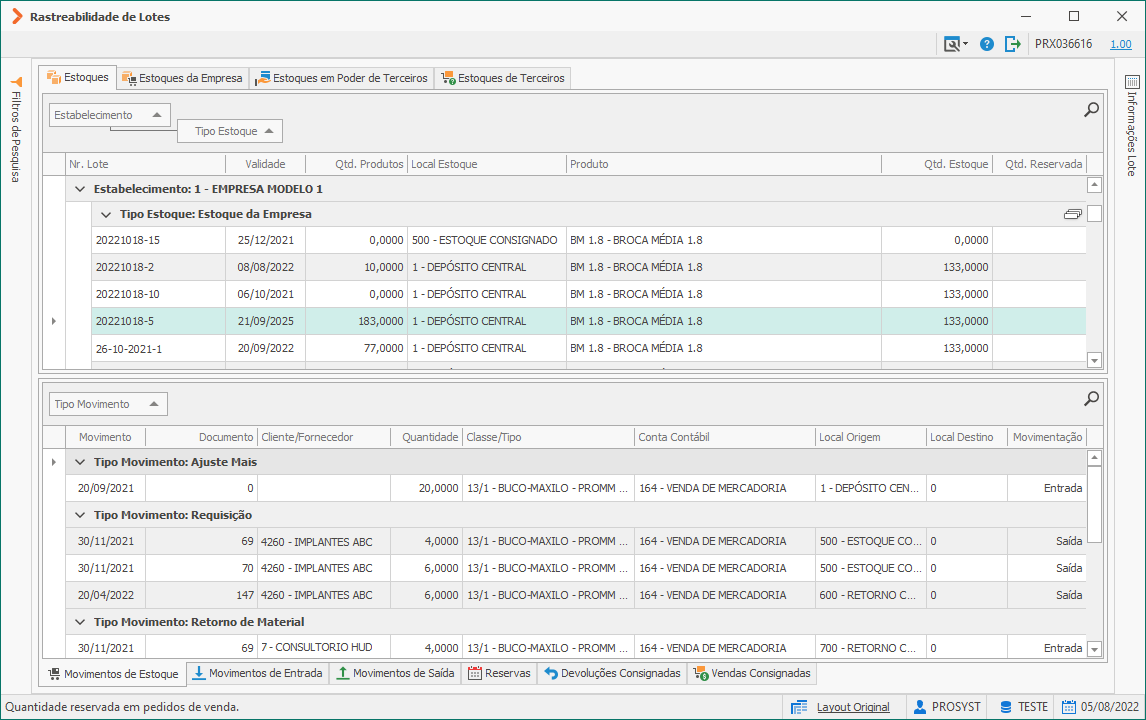Click the upper grid search magnifier
The height and width of the screenshot is (720, 1146).
coord(1091,110)
